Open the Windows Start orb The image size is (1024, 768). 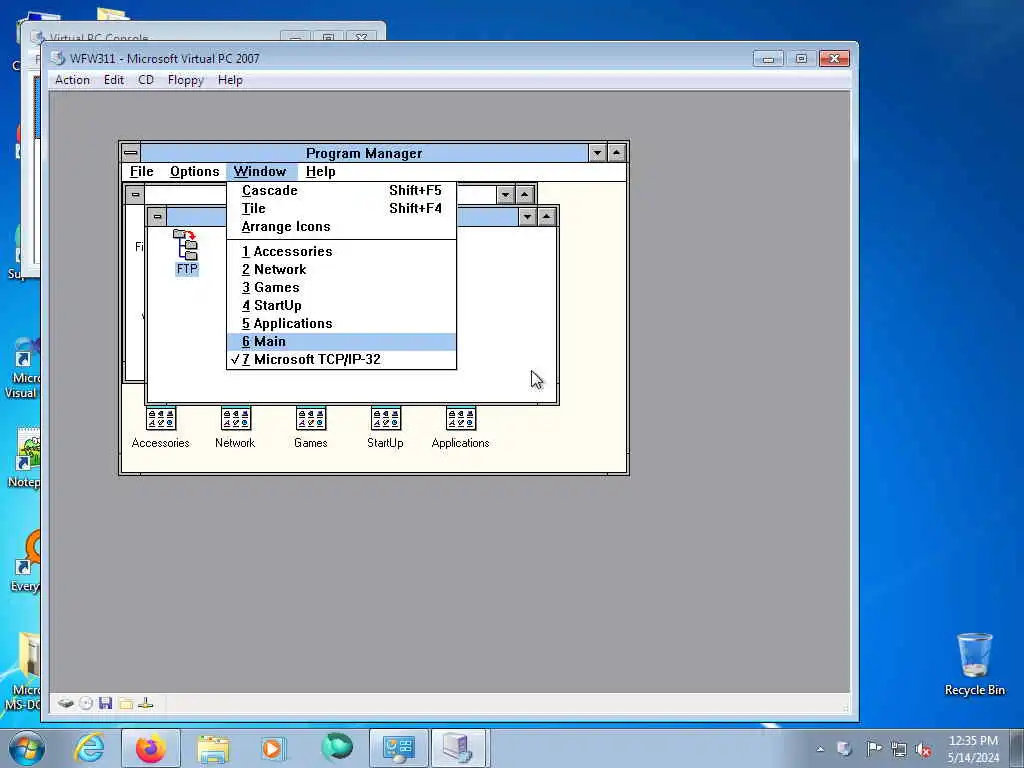pyautogui.click(x=27, y=748)
